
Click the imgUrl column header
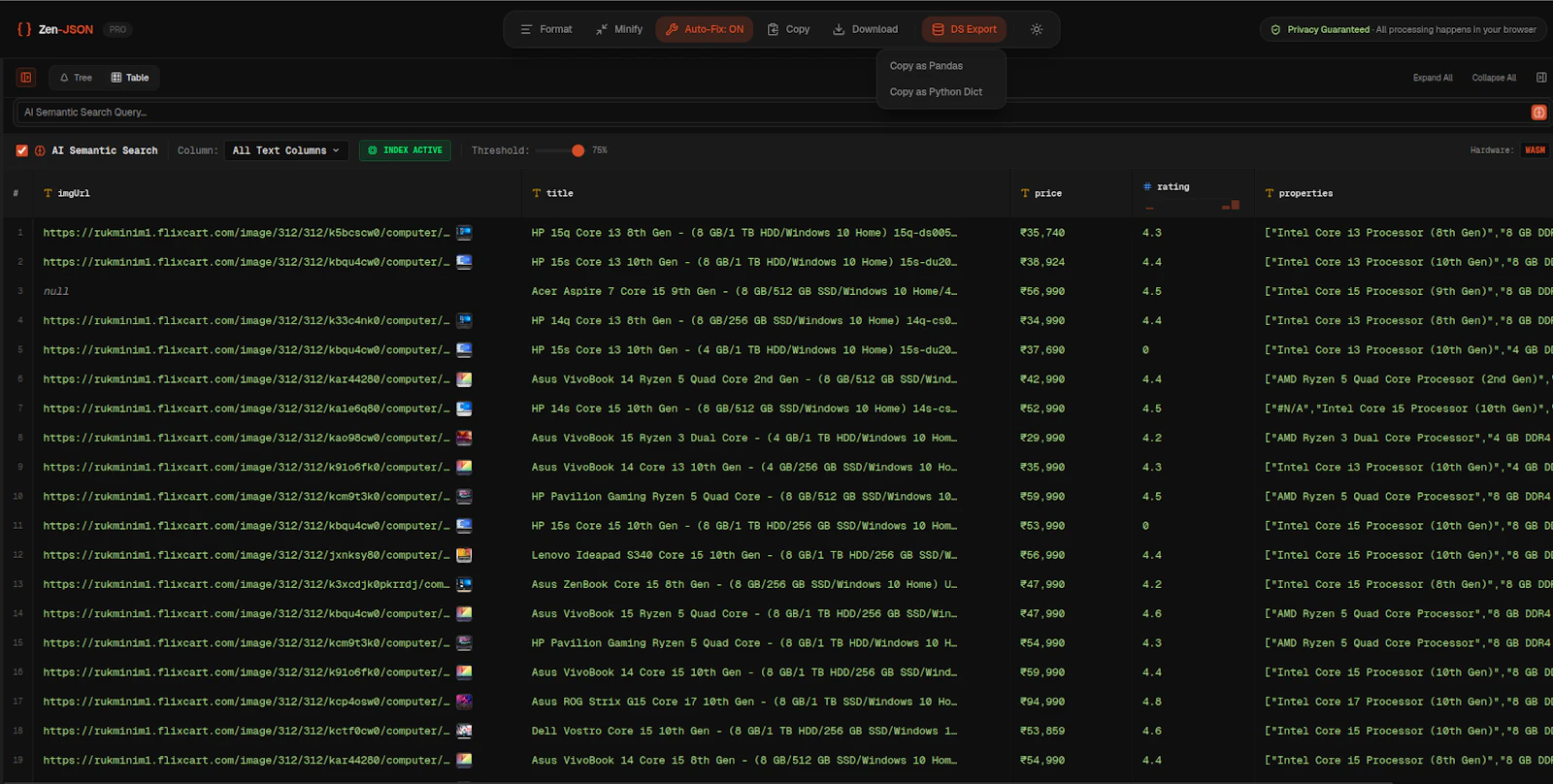(279, 193)
